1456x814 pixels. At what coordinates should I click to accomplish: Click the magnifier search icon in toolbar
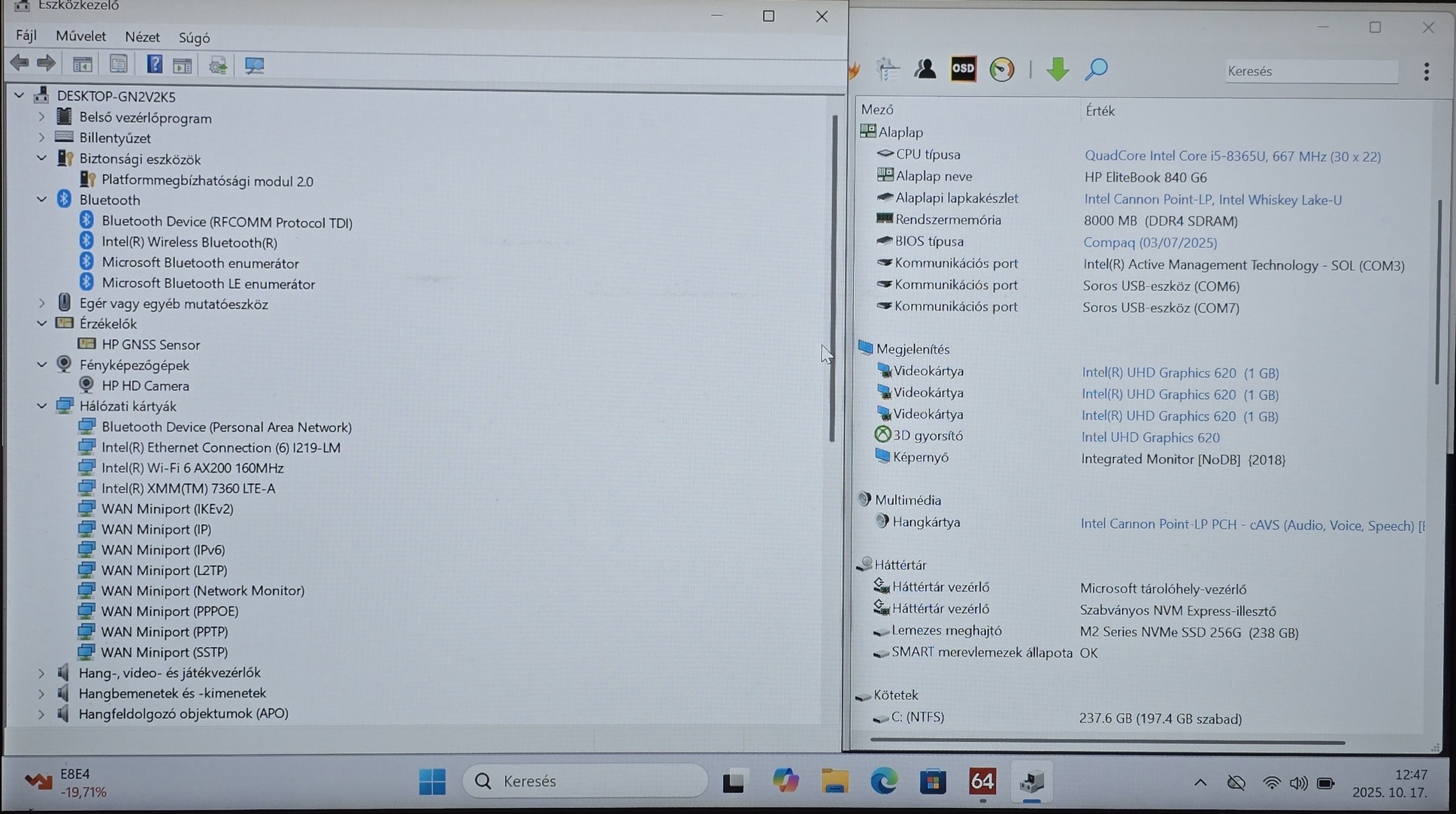click(x=1096, y=69)
